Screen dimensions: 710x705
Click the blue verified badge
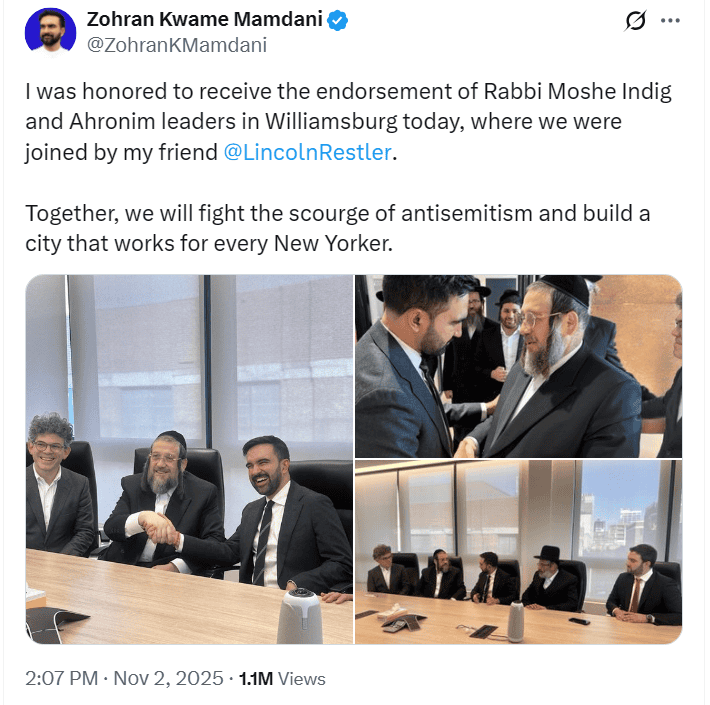337,20
